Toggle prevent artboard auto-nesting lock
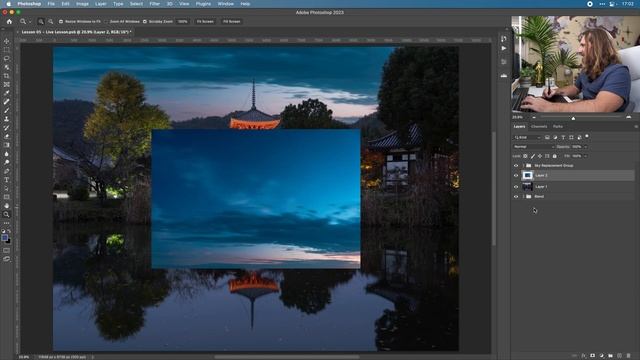Screen dimensions: 640x360 coord(547,156)
